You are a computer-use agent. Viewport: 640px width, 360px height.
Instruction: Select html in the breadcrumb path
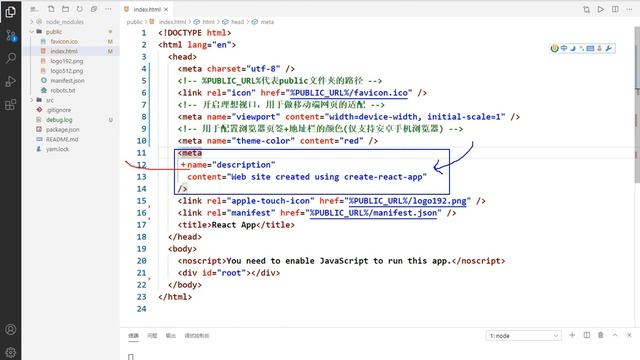pyautogui.click(x=208, y=22)
